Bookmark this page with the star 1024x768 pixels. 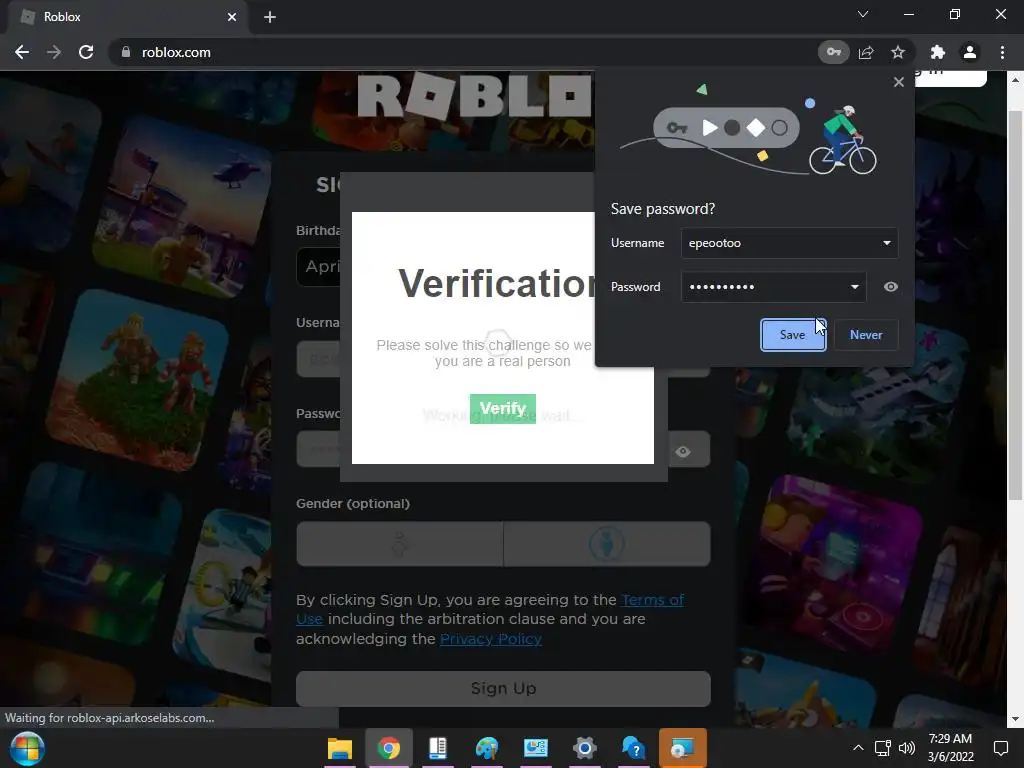tap(898, 52)
